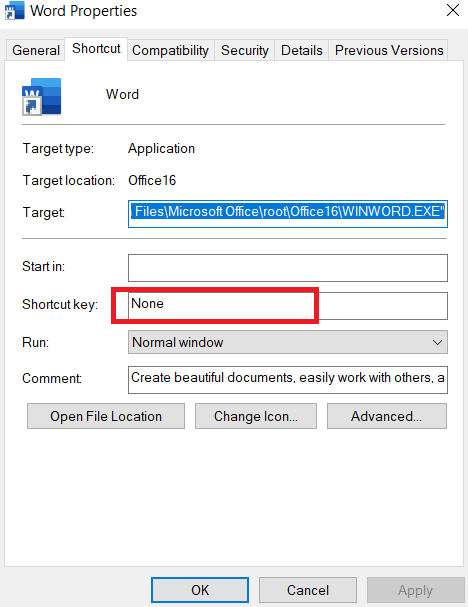Click the "Shortcut key:" label
This screenshot has height=607, width=468.
[60, 304]
